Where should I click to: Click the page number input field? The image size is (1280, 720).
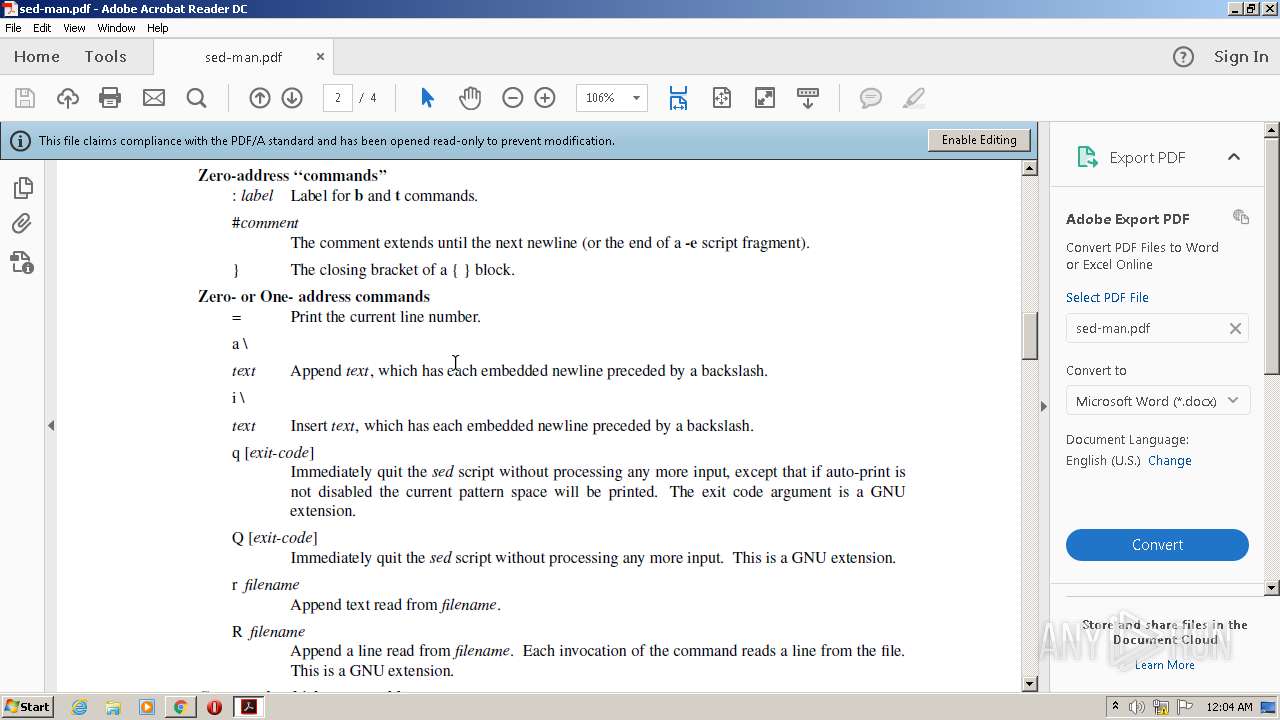338,98
